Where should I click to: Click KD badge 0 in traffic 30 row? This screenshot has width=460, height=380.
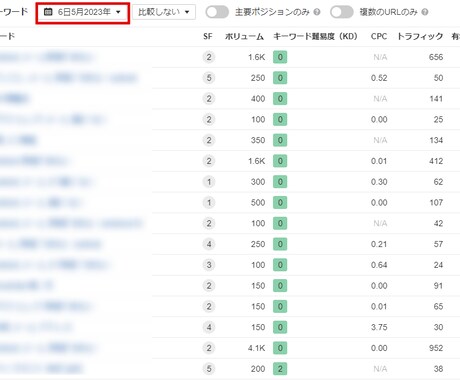click(280, 327)
